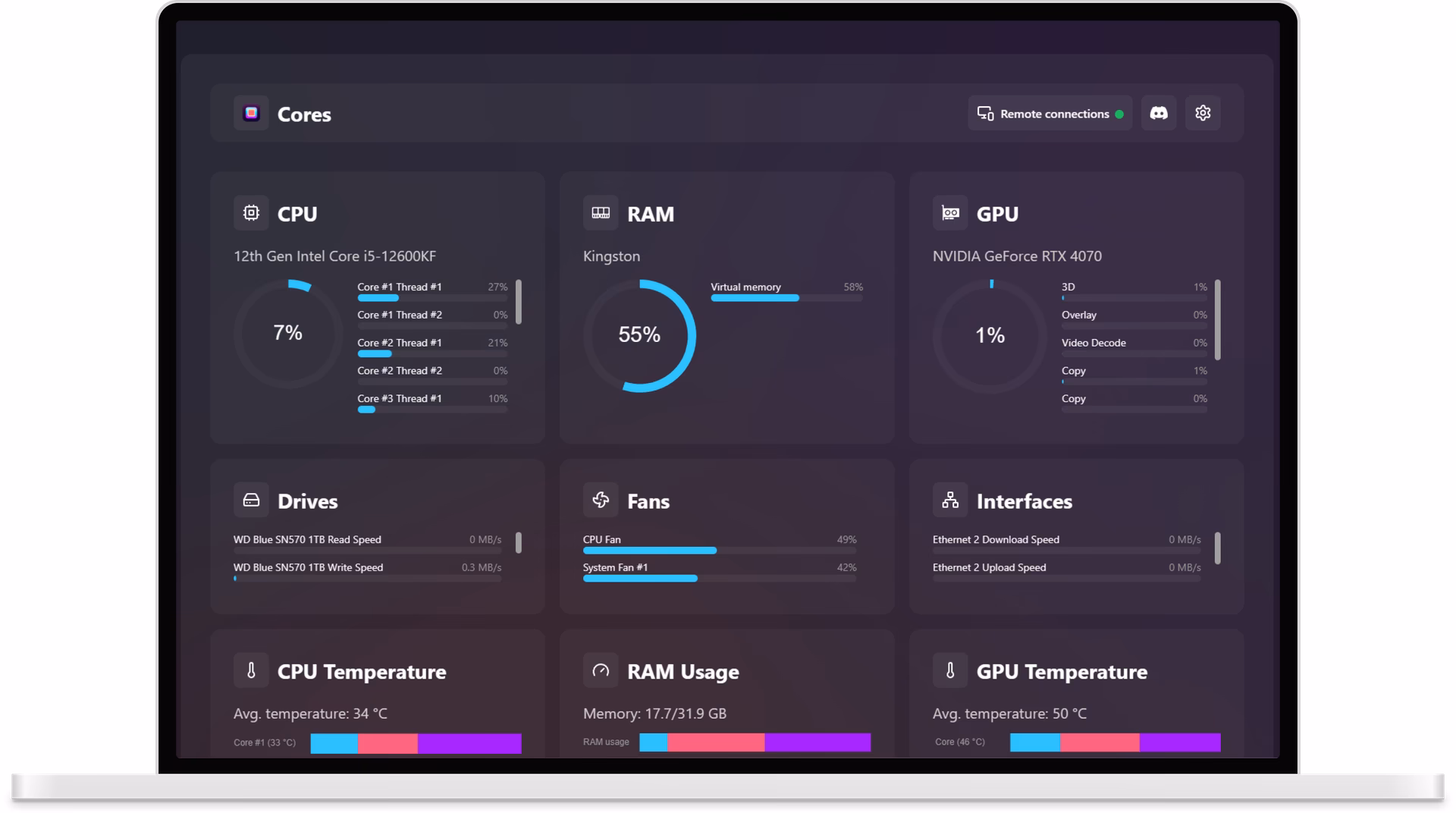Screen dimensions: 1456x813
Task: Click the GPU Temperature color bar chart
Action: point(1115,742)
